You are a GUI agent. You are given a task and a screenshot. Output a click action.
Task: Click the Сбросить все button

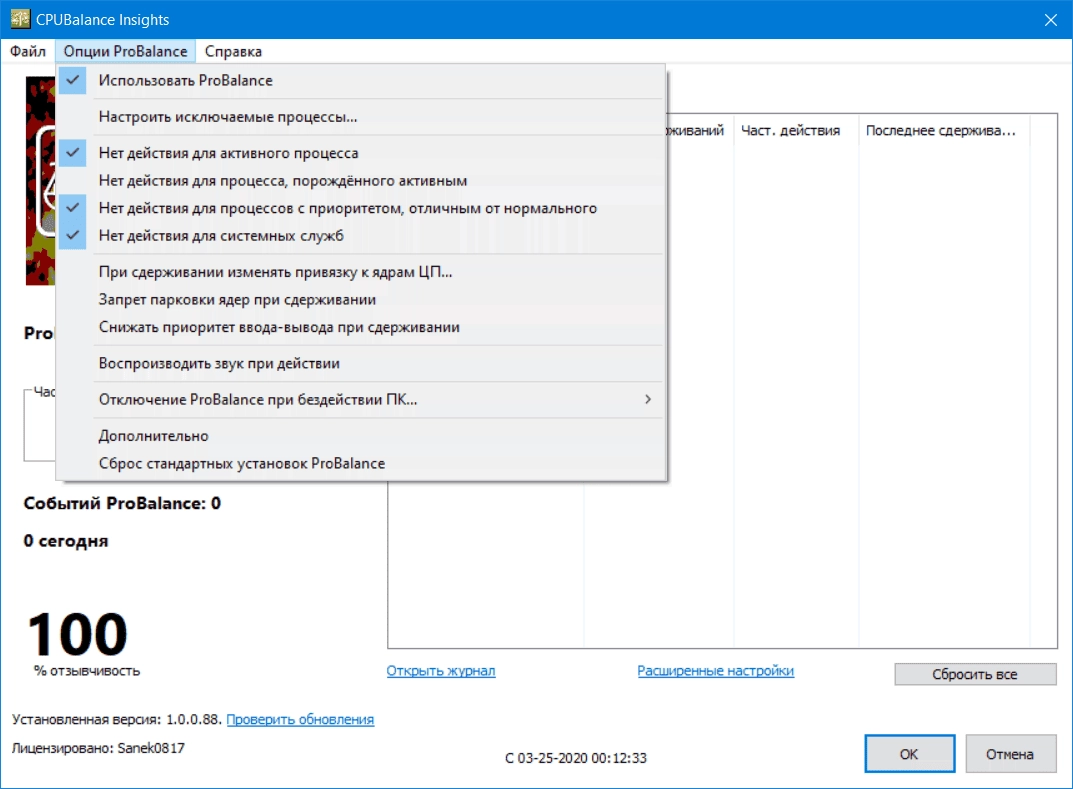975,674
